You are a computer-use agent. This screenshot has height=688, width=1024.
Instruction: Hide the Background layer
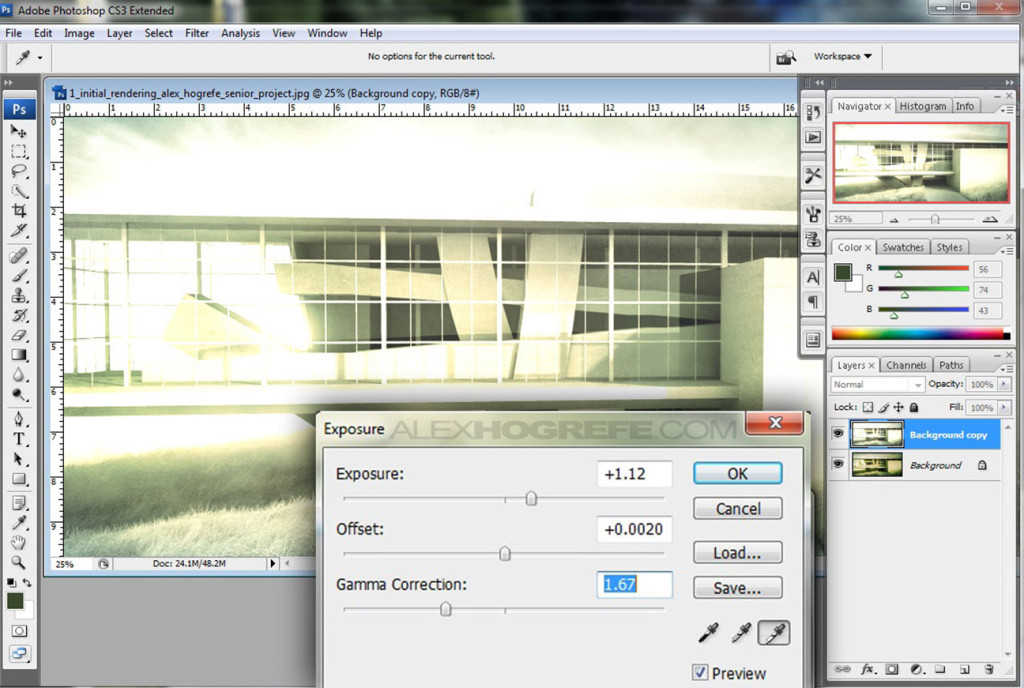click(837, 464)
